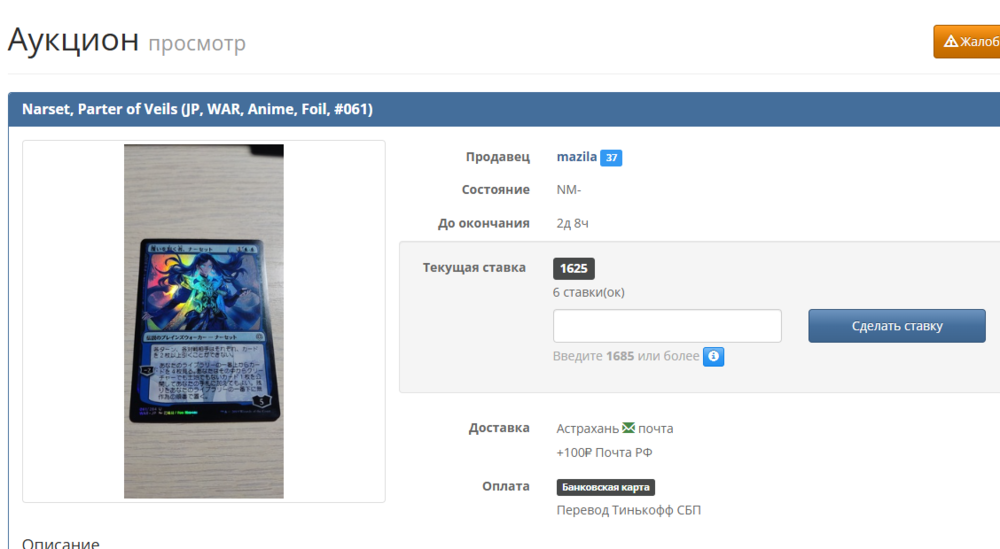Click the mail envelope icon next to Астрахань
Image resolution: width=1000 pixels, height=549 pixels.
(628, 428)
